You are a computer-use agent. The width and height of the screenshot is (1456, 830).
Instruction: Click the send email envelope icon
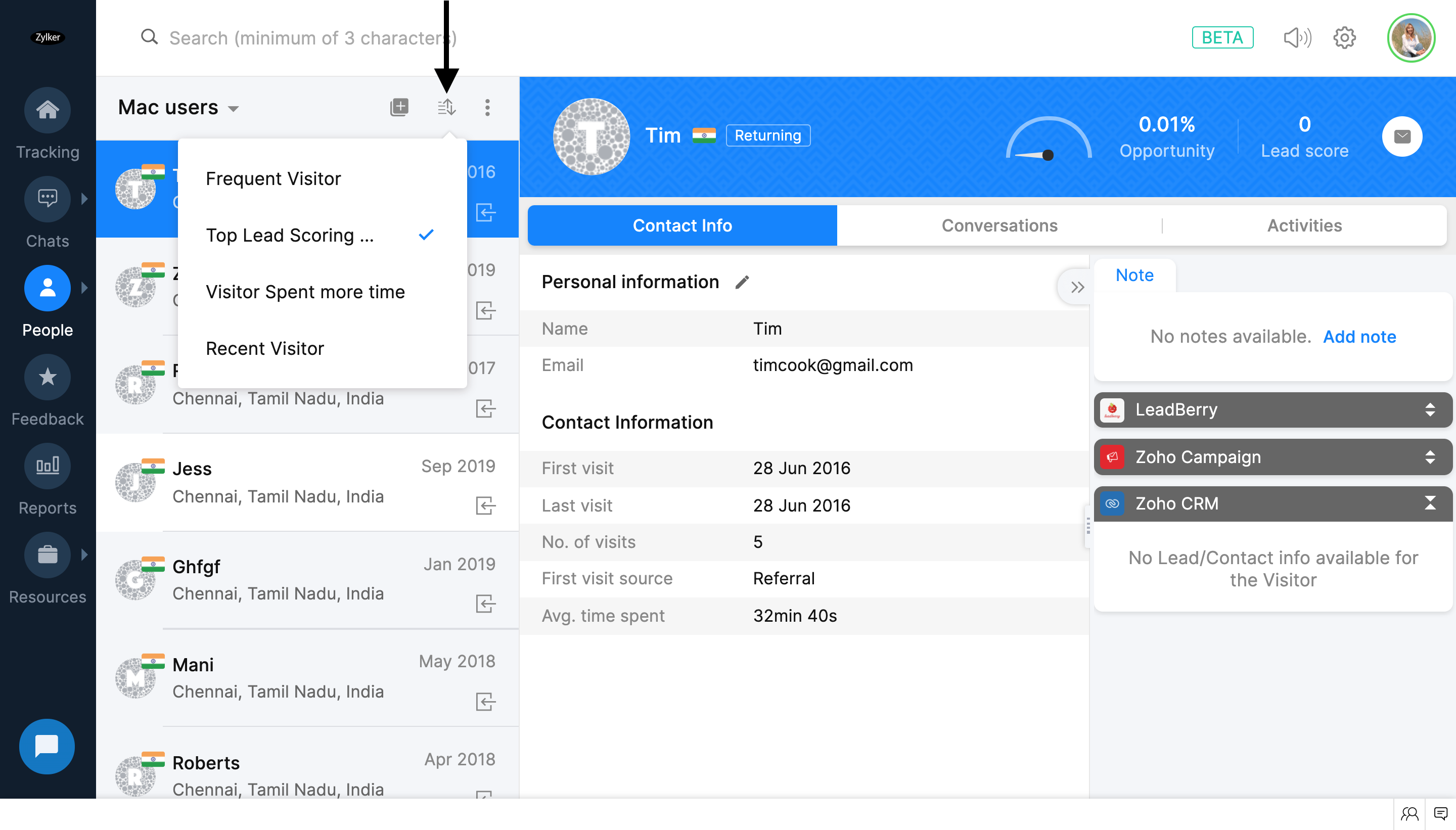point(1402,136)
